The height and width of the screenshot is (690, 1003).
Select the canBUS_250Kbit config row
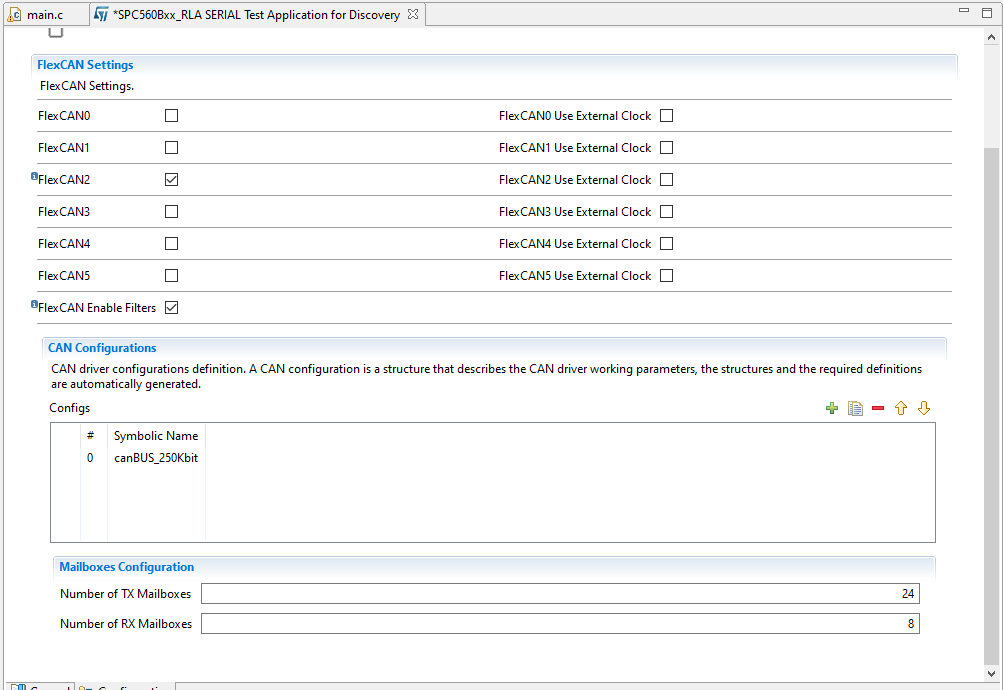155,458
